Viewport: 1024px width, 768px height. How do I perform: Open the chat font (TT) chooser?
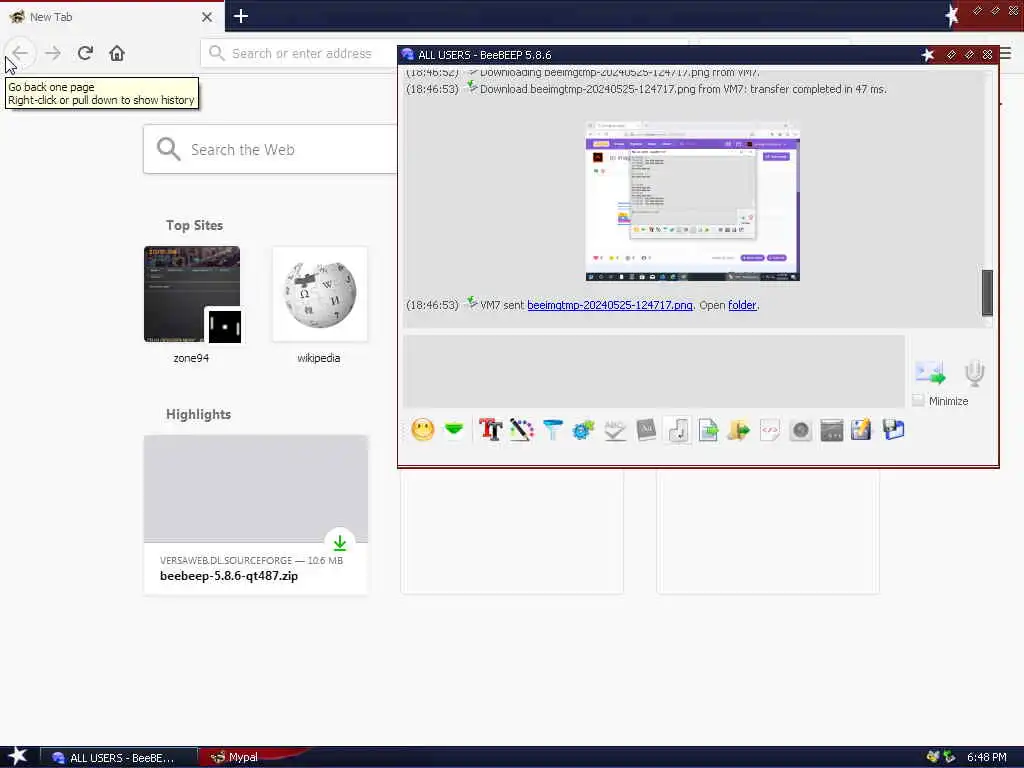click(x=490, y=430)
